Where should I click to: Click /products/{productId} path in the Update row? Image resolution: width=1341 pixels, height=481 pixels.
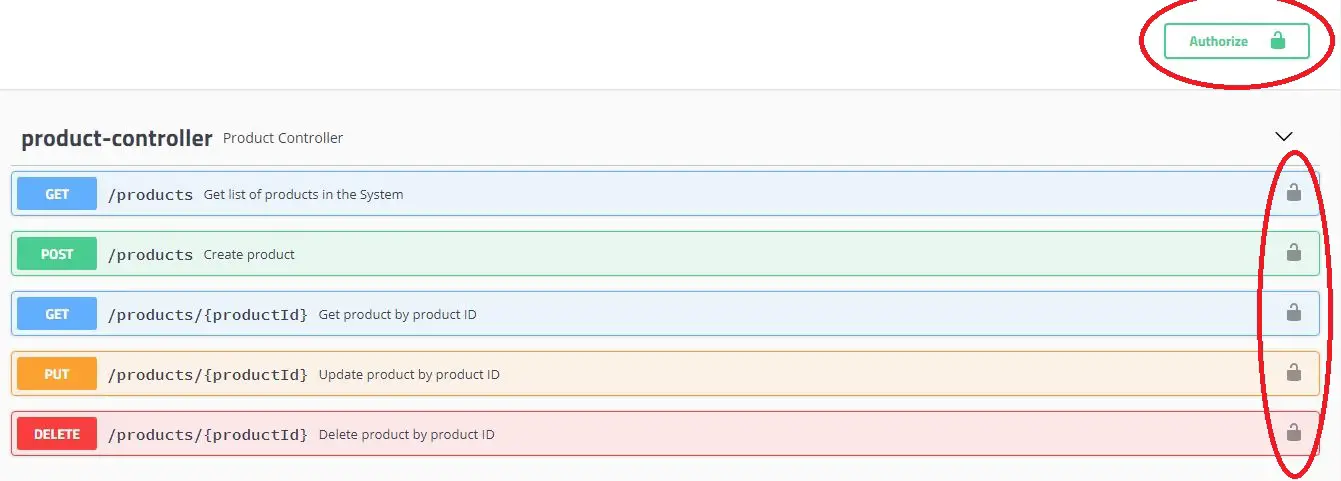coord(208,375)
